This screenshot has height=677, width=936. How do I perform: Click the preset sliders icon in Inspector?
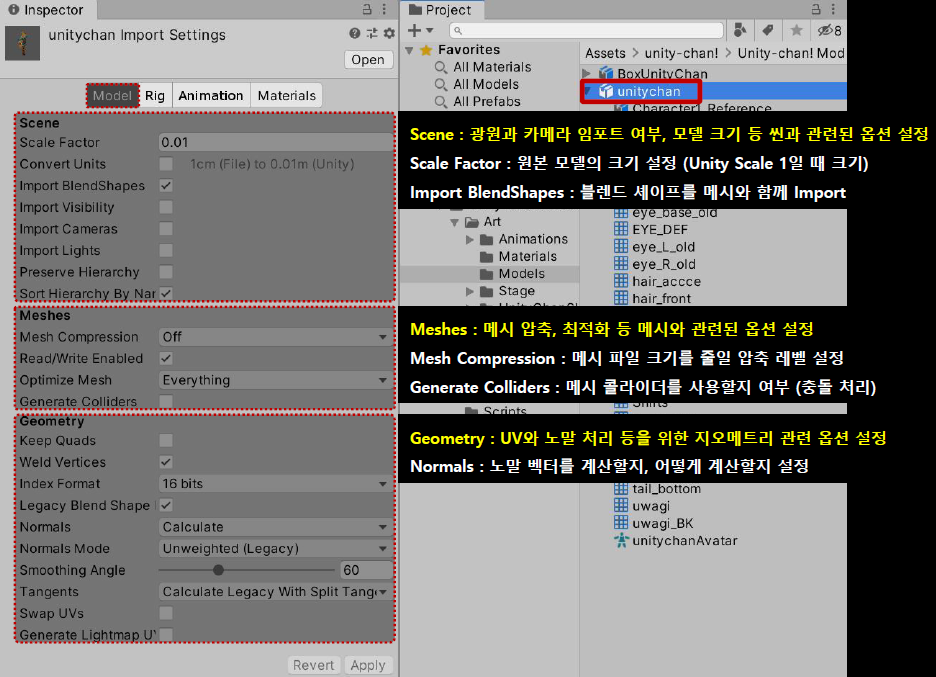click(x=372, y=33)
